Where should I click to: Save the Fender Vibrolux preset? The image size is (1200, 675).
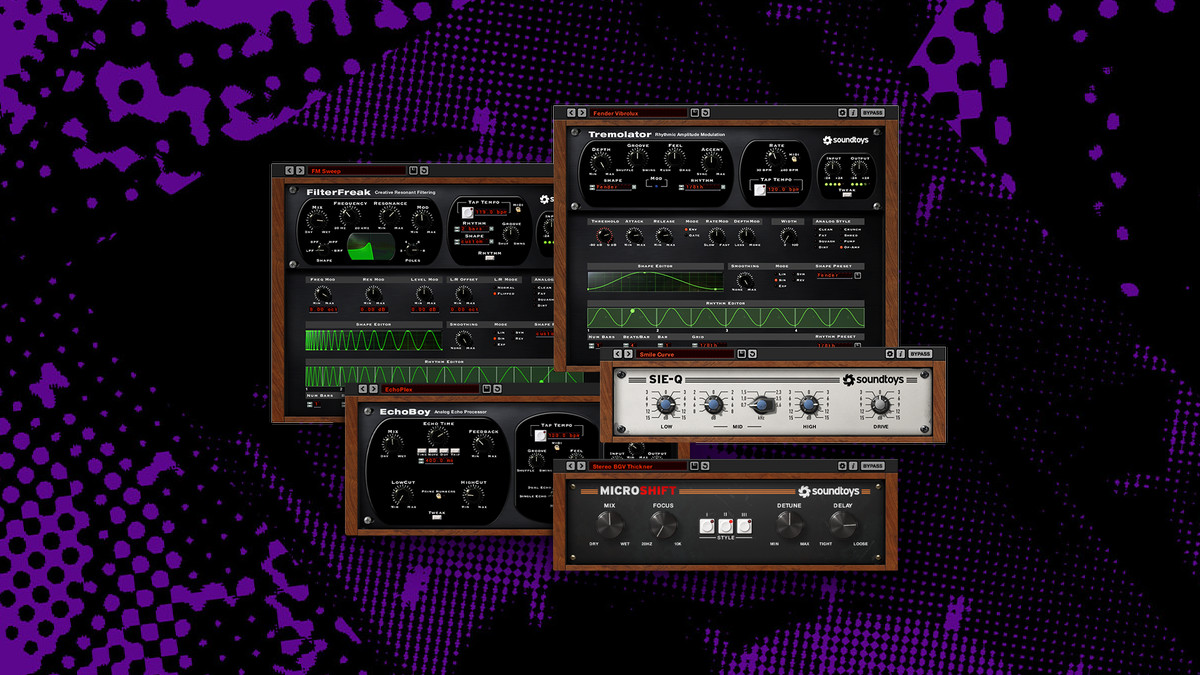(x=695, y=113)
